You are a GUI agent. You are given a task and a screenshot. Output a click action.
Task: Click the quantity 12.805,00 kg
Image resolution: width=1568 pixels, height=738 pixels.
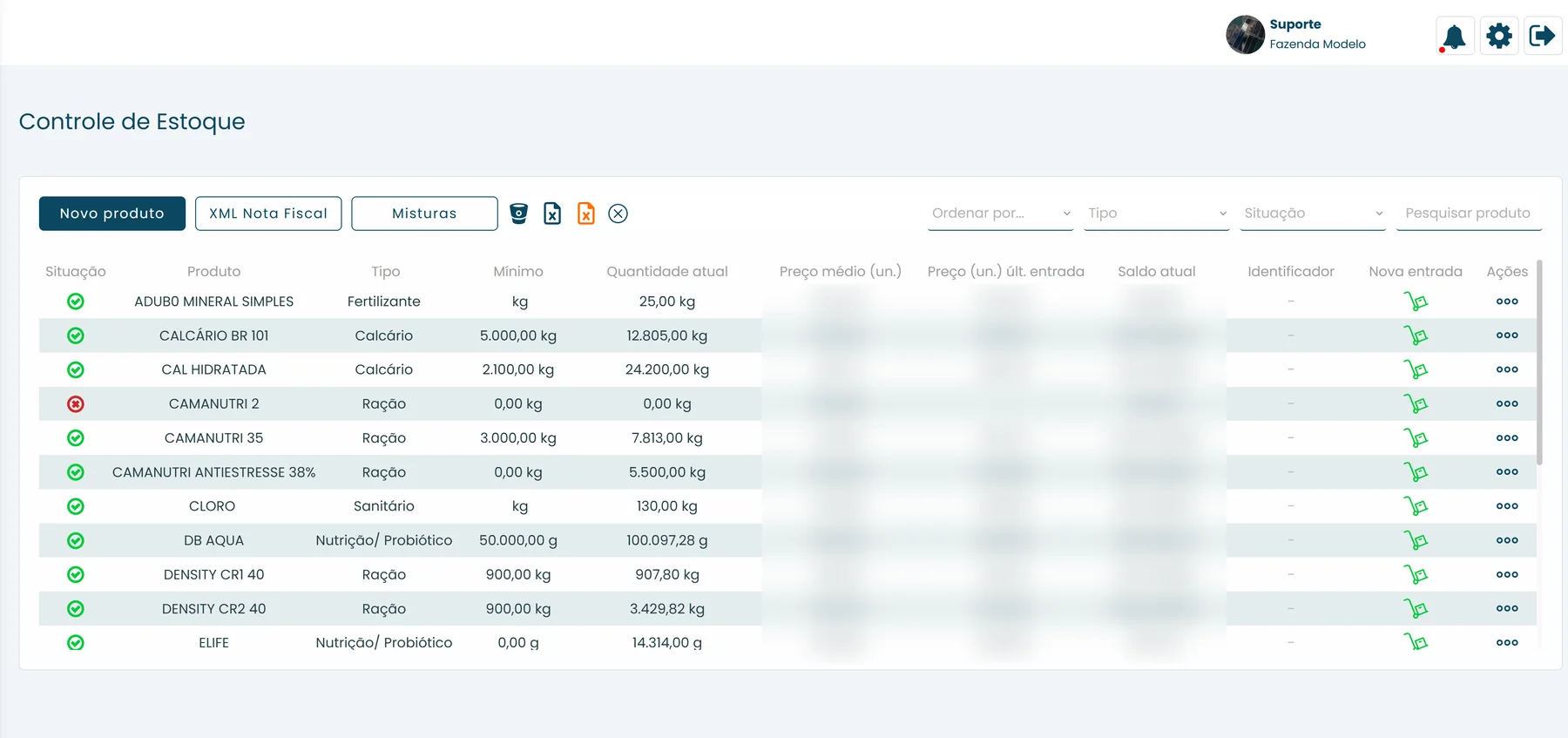pos(667,335)
